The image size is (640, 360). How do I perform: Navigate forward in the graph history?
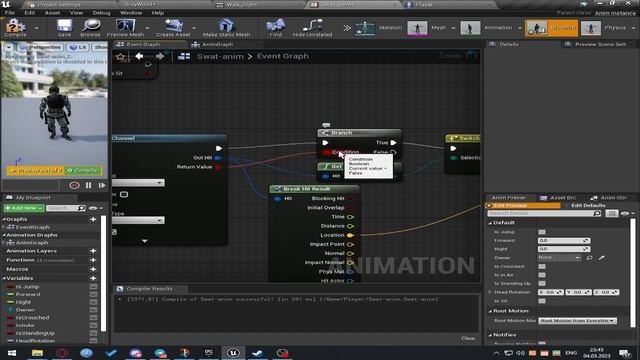tap(160, 56)
